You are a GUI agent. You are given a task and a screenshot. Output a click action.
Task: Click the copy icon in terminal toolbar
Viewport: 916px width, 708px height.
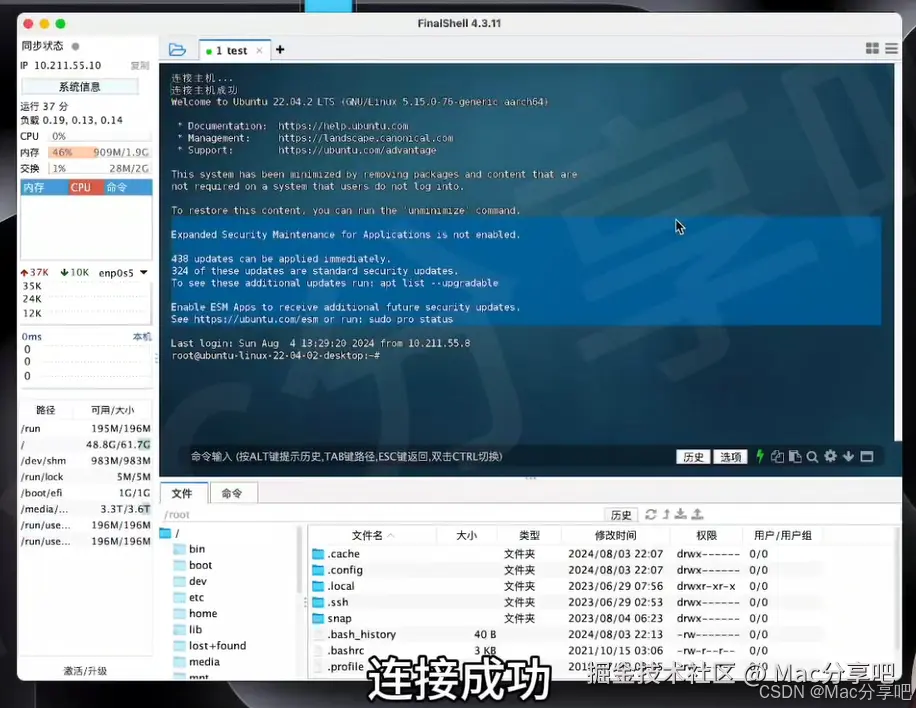pos(777,456)
